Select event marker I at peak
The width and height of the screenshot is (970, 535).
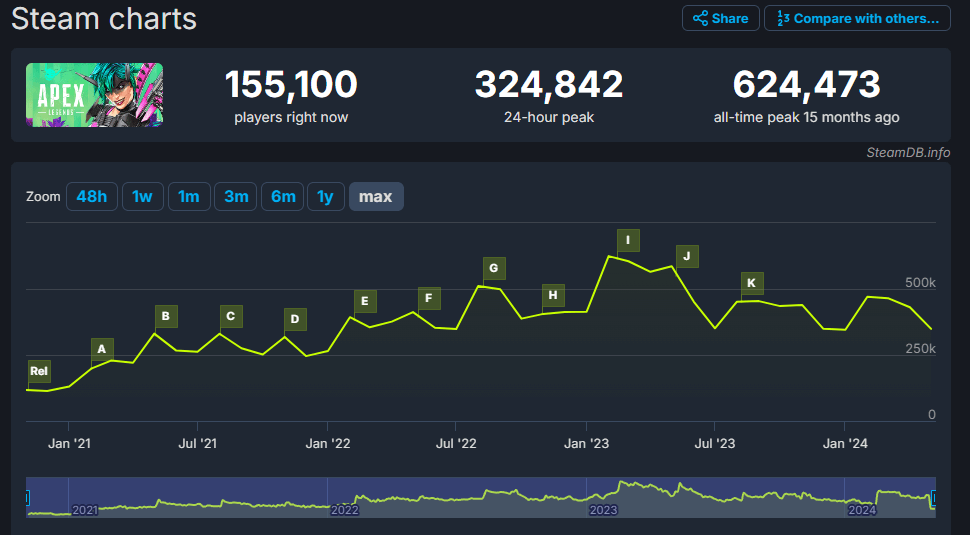coord(628,240)
